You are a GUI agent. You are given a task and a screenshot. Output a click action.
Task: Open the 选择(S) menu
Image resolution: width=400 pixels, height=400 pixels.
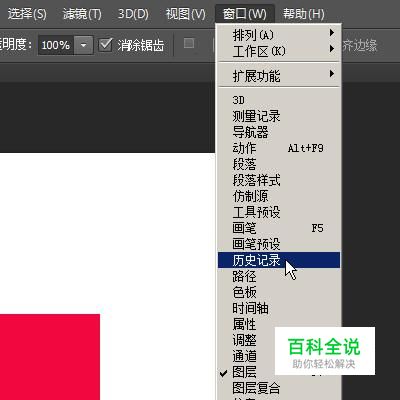click(27, 14)
